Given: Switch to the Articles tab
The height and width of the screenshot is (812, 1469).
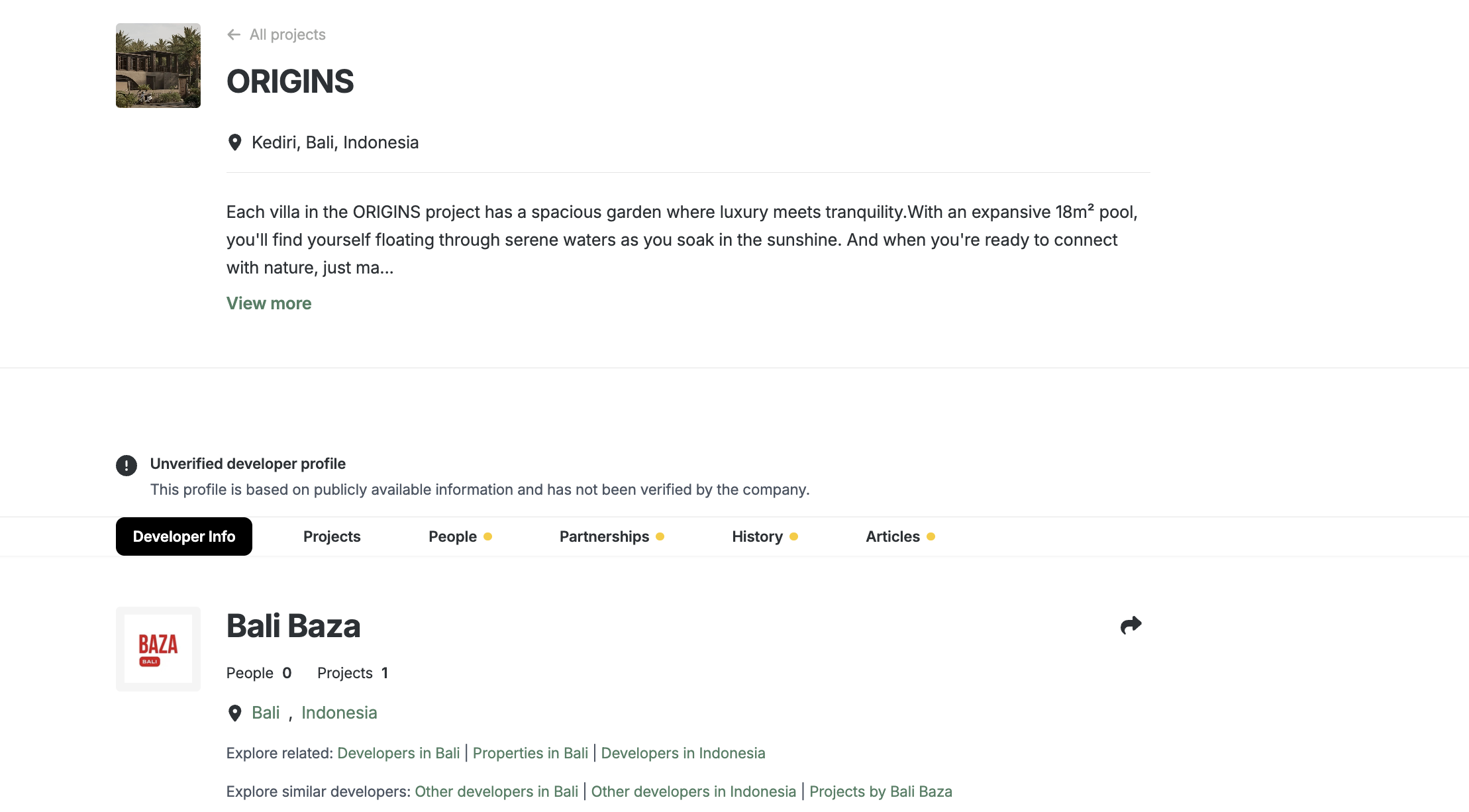Looking at the screenshot, I should click(x=893, y=536).
